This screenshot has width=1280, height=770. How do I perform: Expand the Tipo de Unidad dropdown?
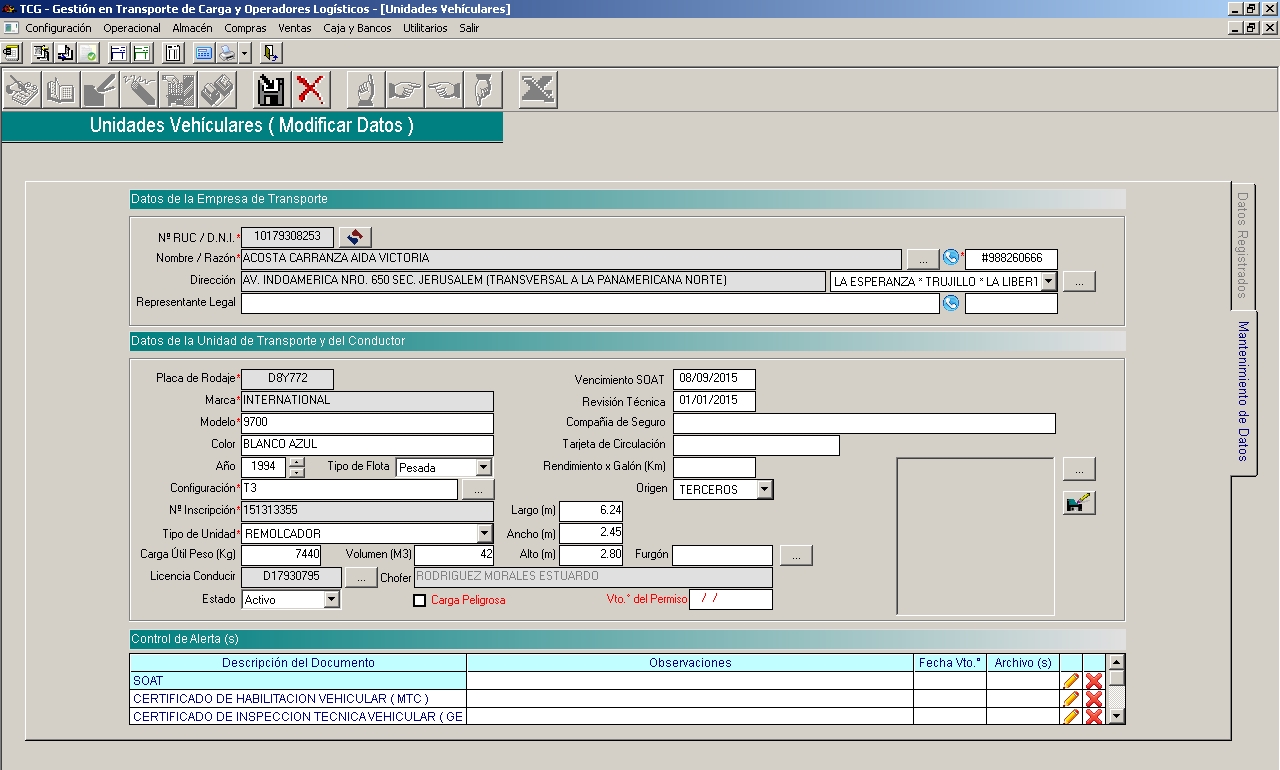(x=485, y=534)
